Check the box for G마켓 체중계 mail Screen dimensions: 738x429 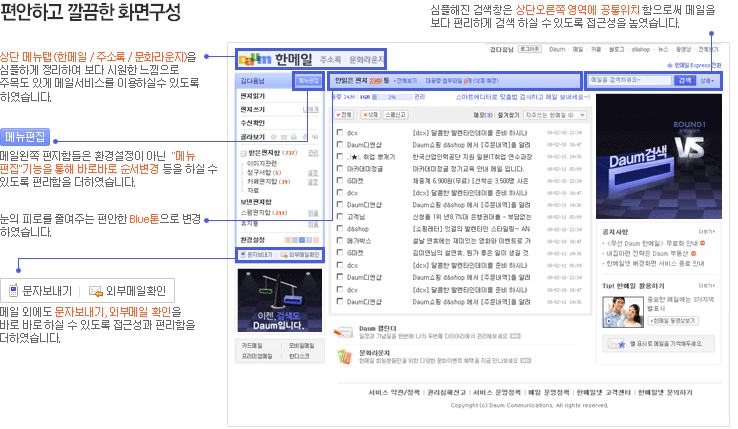340,180
